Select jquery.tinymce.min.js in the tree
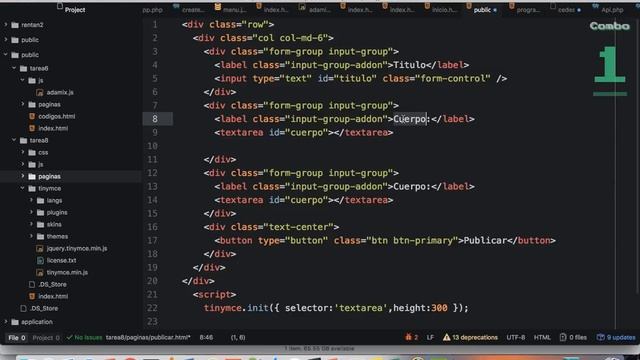This screenshot has height=360, width=640. tap(77, 249)
